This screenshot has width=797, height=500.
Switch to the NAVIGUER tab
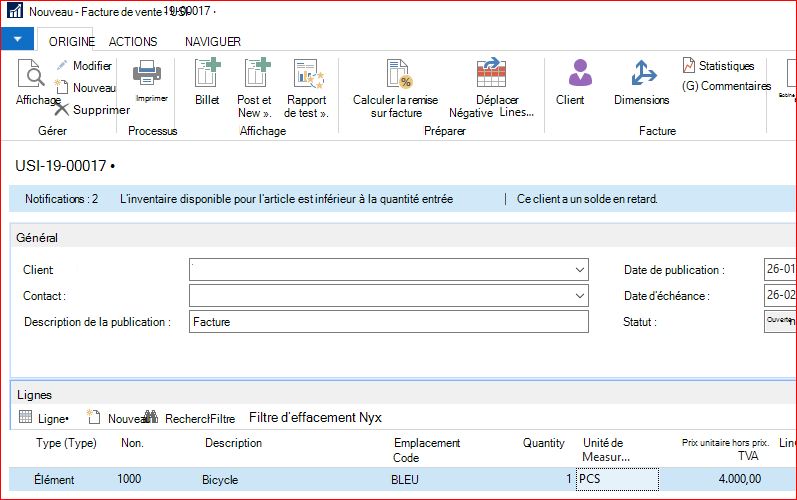click(213, 42)
